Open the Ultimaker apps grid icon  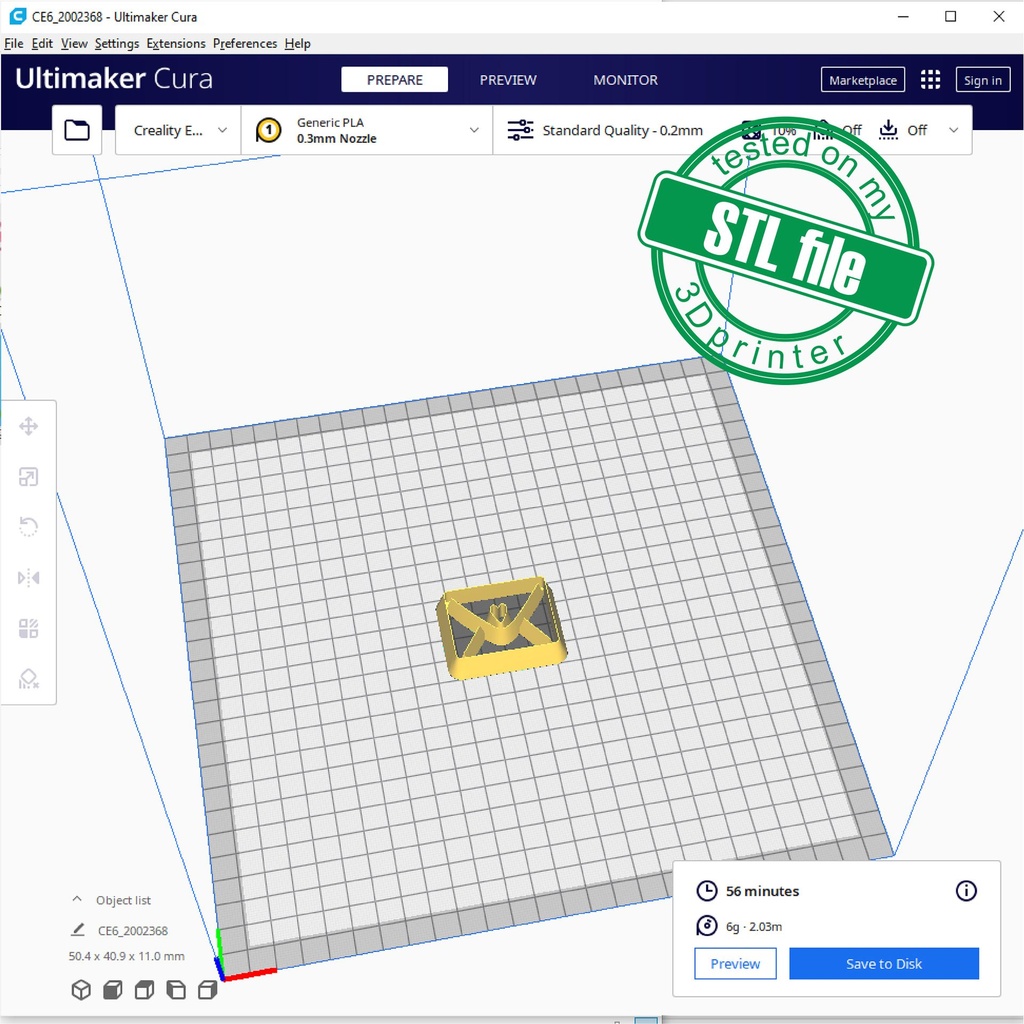930,80
